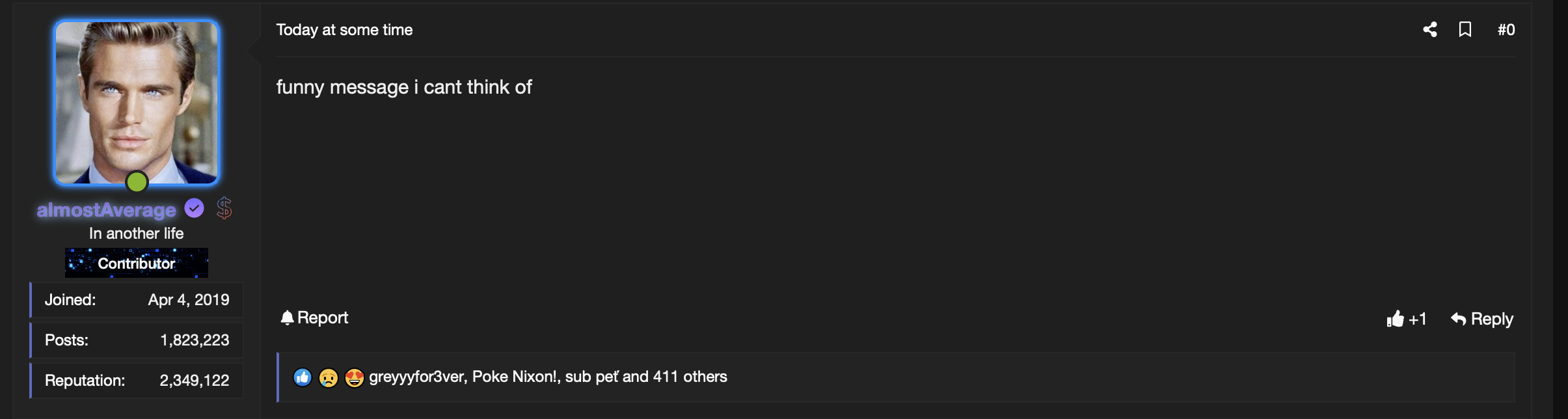Click the heart-eyes reaction icon
1568x419 pixels.
[355, 377]
